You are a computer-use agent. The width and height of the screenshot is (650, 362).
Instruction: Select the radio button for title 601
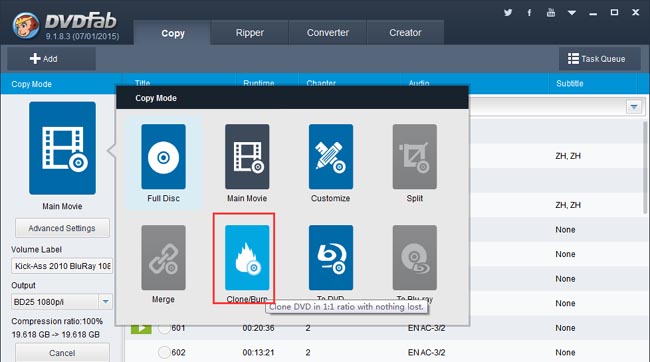pos(164,328)
